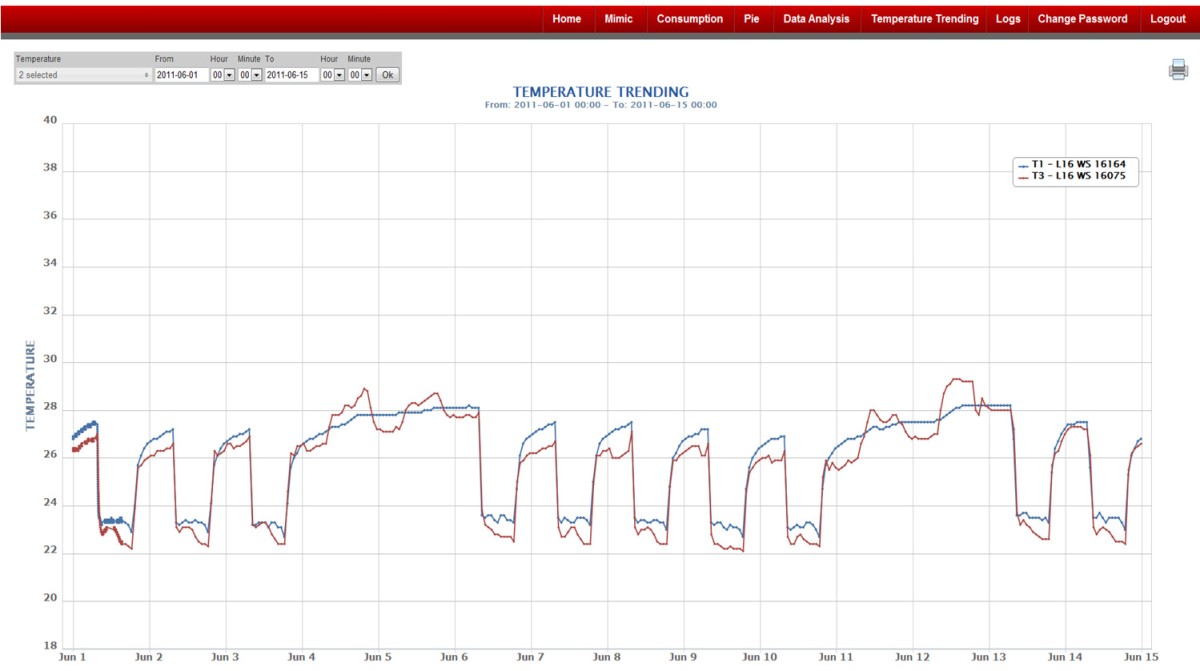The height and width of the screenshot is (671, 1200).
Task: Click the Jun 5 x-axis label
Action: [378, 658]
